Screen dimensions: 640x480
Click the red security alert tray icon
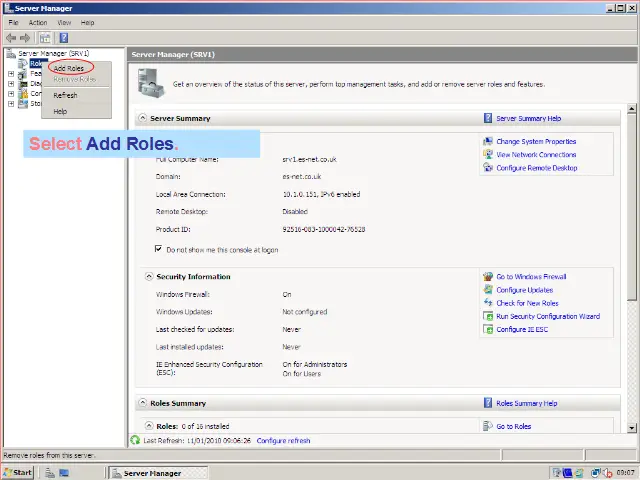pyautogui.click(x=607, y=473)
